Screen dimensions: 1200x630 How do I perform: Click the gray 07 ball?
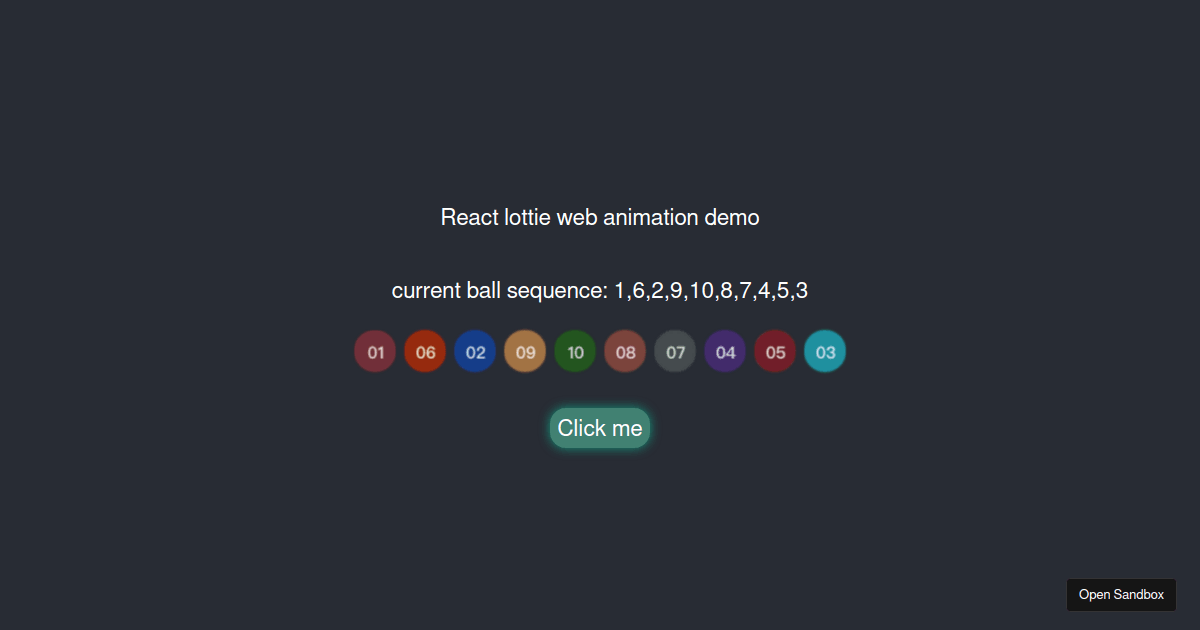675,351
